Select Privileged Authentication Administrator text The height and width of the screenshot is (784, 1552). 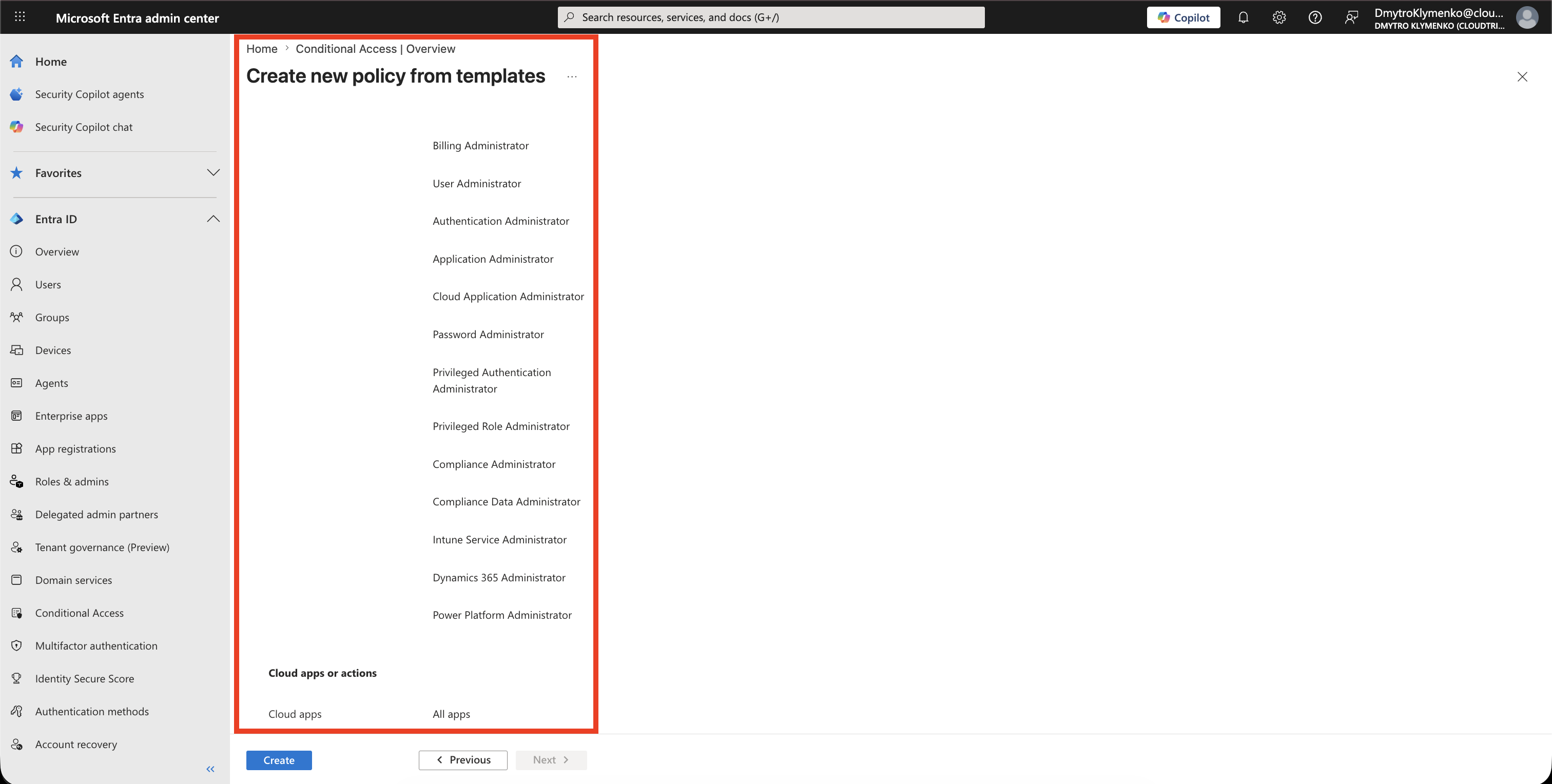point(492,381)
